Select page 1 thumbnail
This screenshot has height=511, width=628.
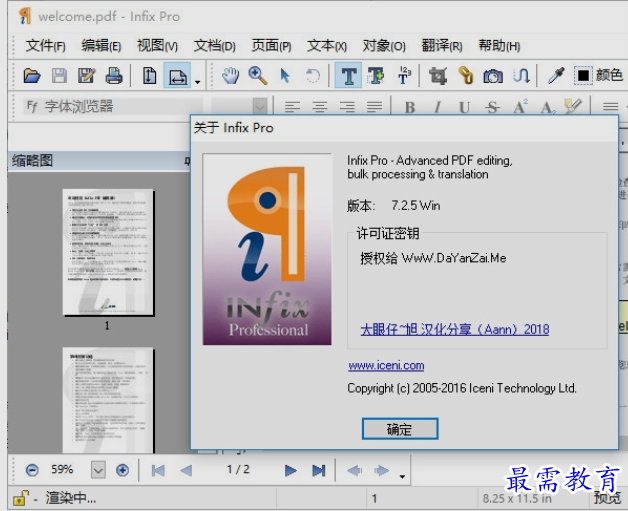coord(108,252)
